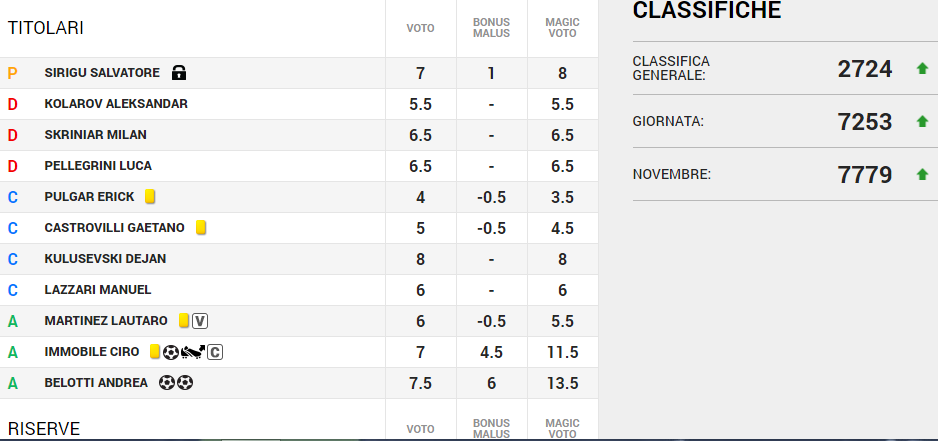Screen dimensions: 938x441
Task: Click the goalkeeper P role letter beside Sirigu
Action: [x=13, y=73]
